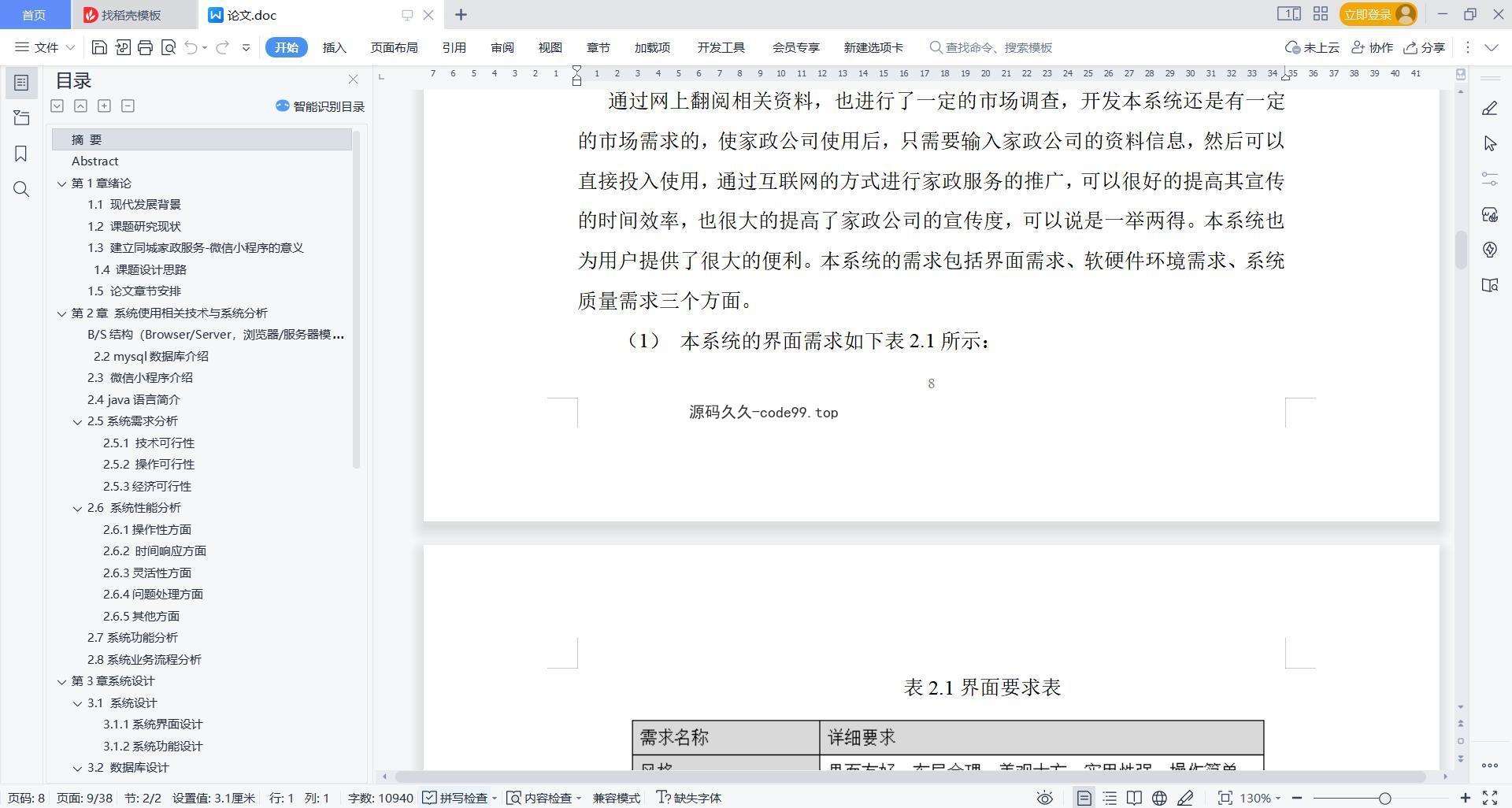Viewport: 1512px width, 808px height.
Task: Click zoom out minus button
Action: 1297,798
